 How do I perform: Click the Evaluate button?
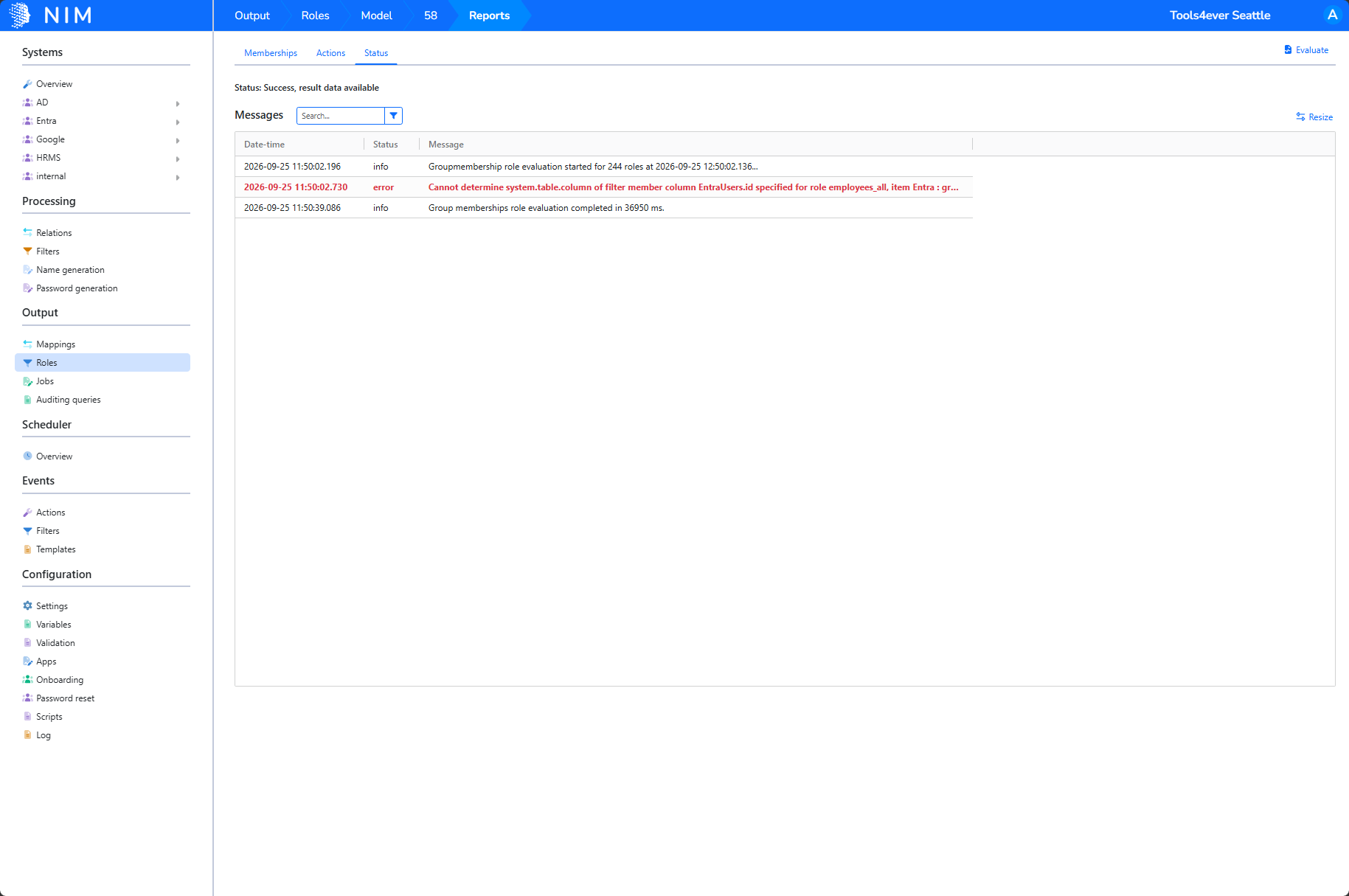click(1306, 50)
